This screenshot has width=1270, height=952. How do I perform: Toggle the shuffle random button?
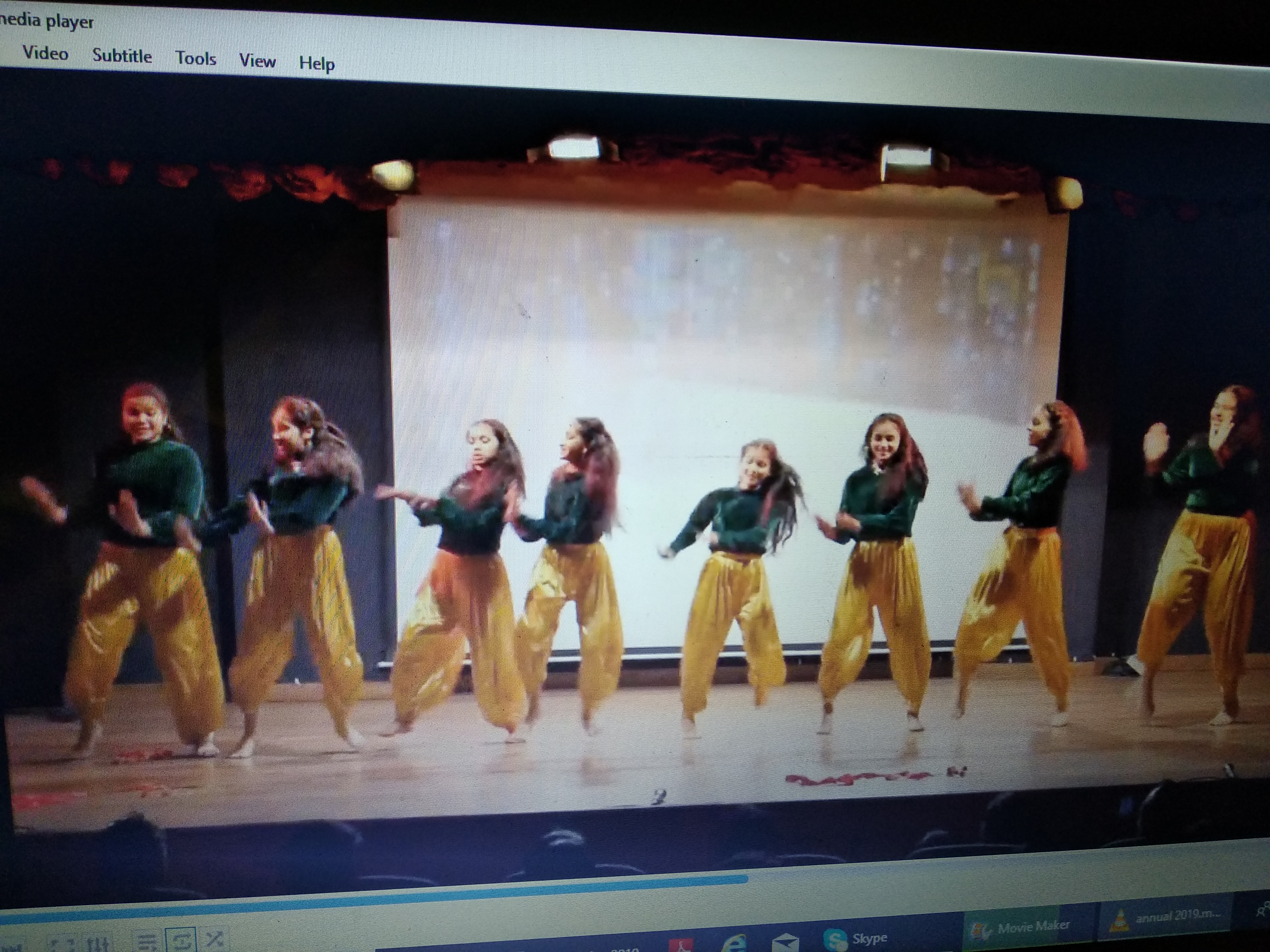(x=214, y=940)
